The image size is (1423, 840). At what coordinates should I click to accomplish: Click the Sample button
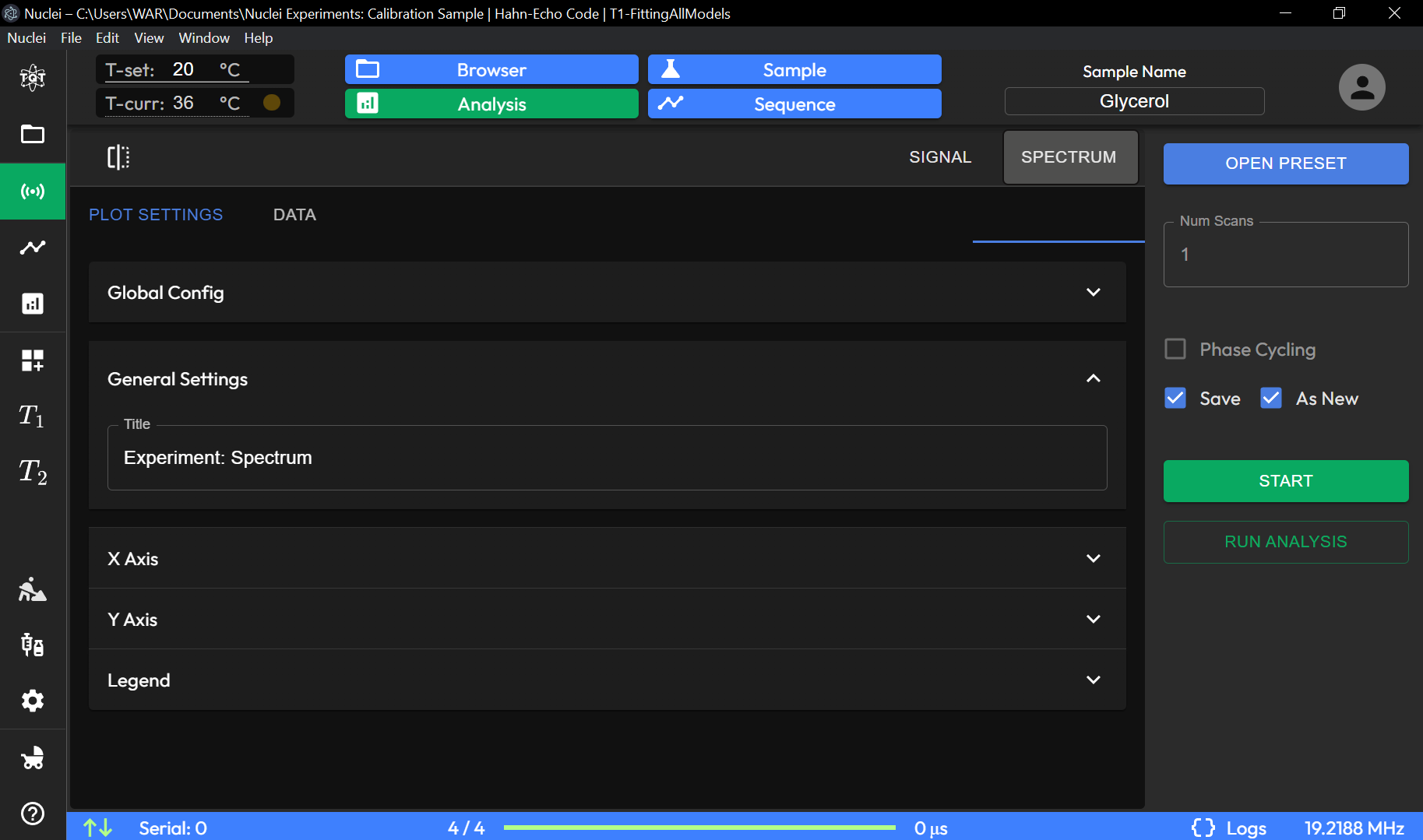pos(794,69)
